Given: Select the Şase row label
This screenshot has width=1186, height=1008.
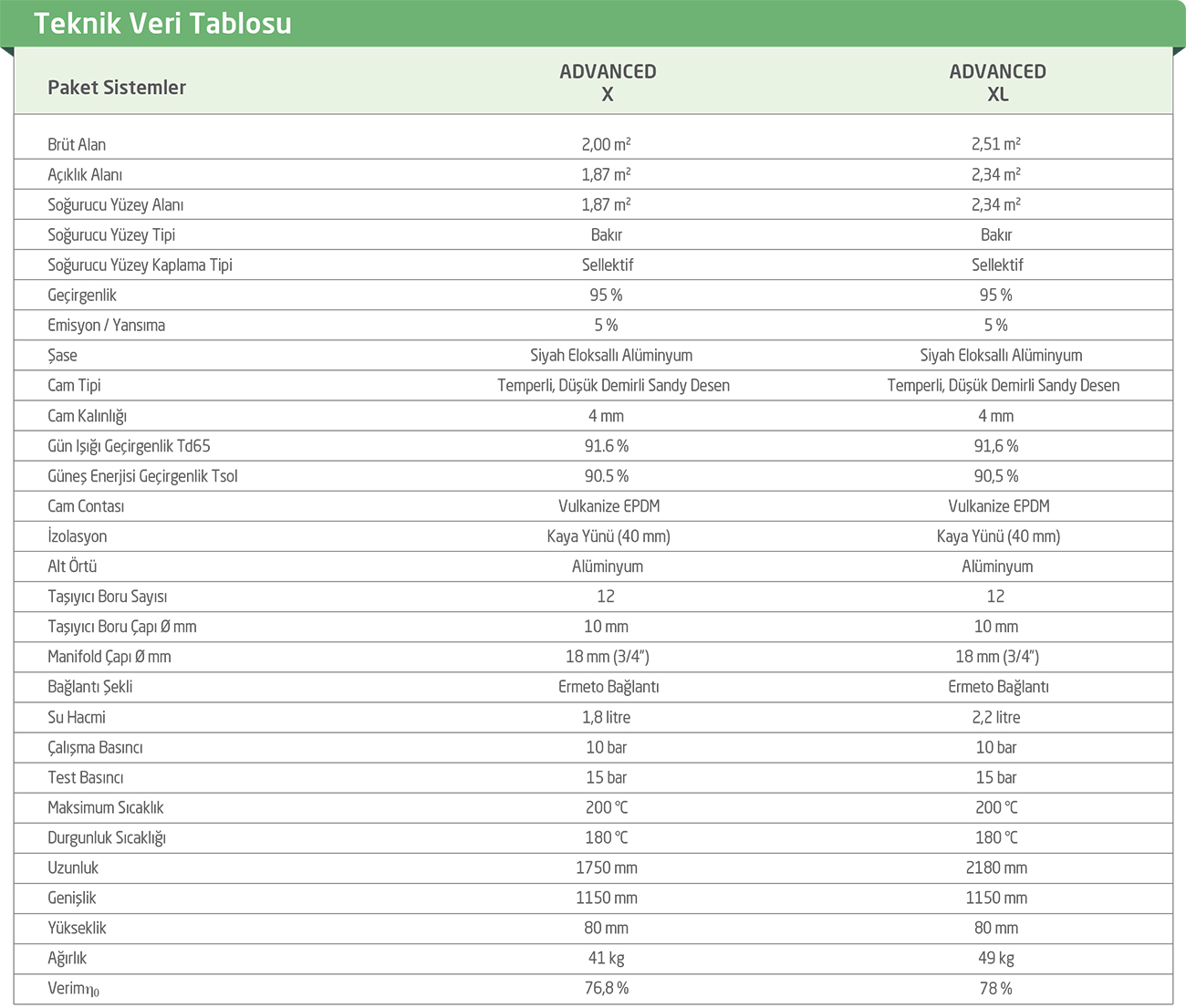Looking at the screenshot, I should point(62,356).
